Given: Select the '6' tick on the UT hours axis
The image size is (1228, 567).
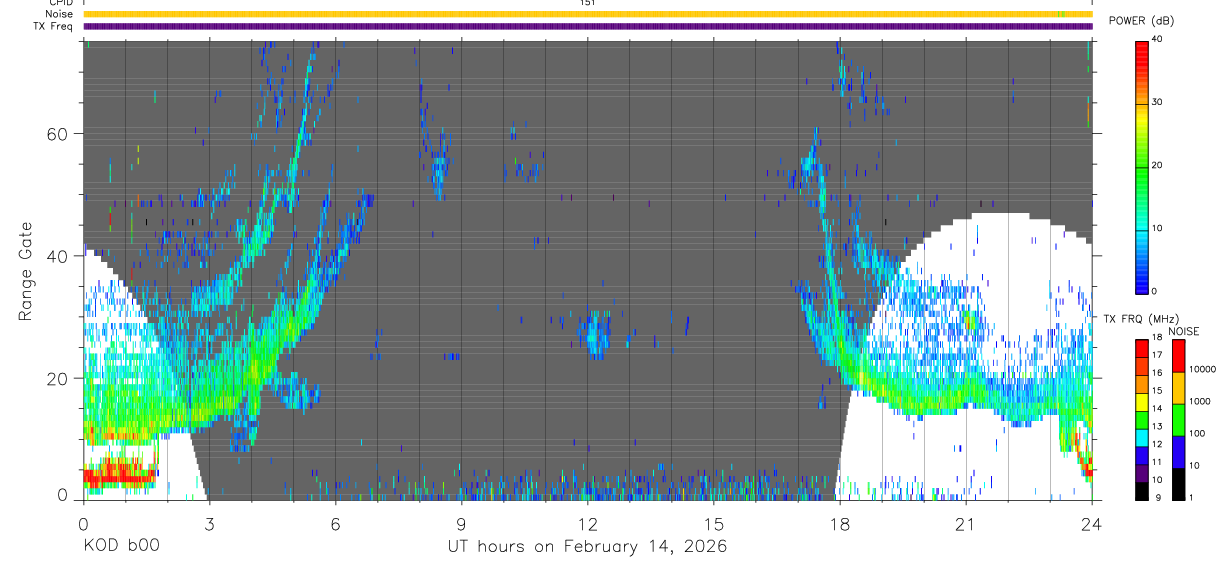Looking at the screenshot, I should pyautogui.click(x=335, y=523).
